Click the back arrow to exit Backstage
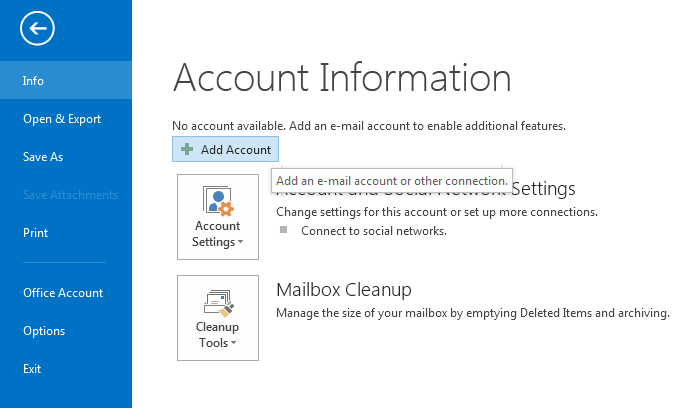Screen dimensions: 675x408 pos(37,29)
